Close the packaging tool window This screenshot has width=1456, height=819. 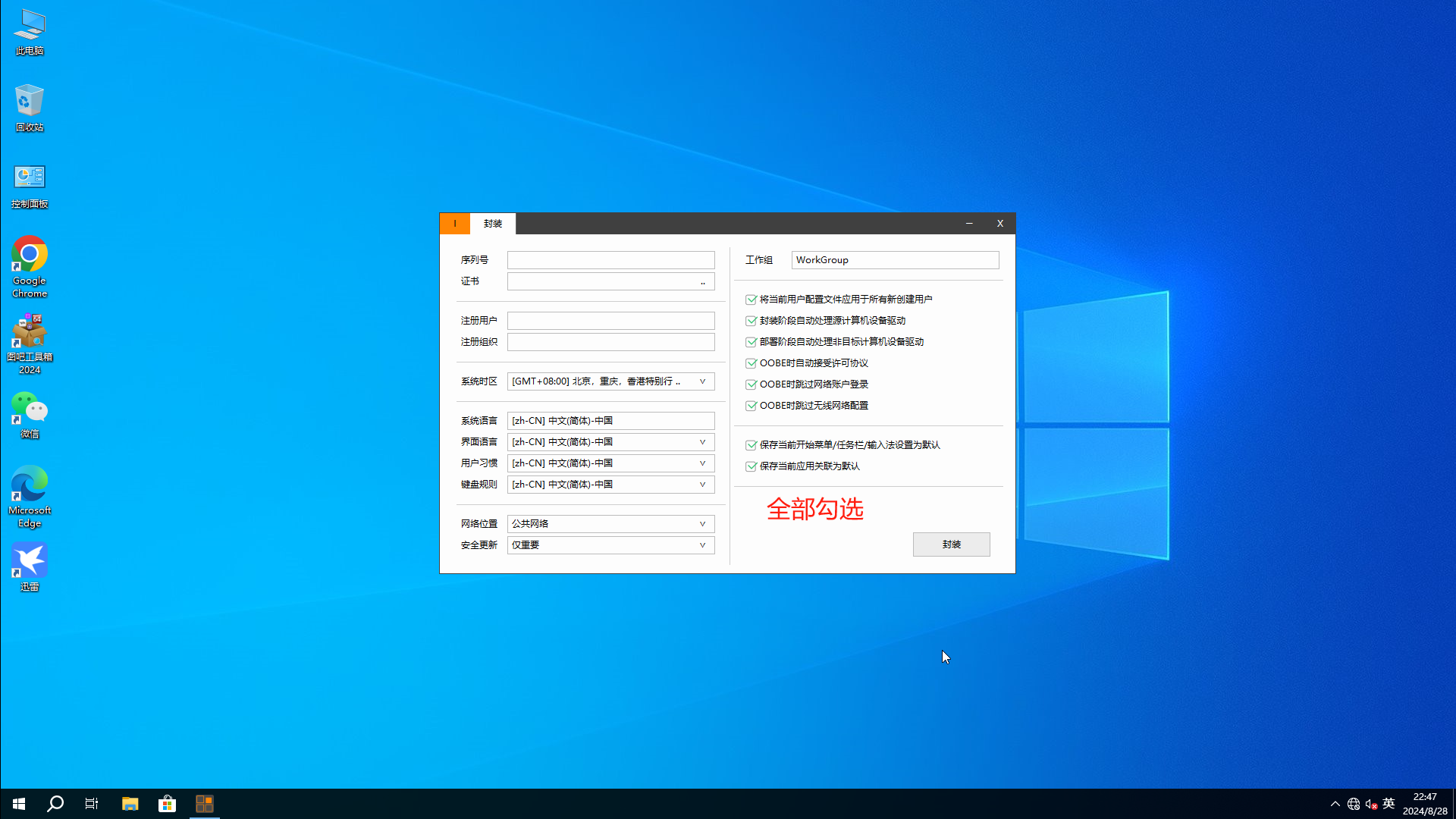click(x=1000, y=224)
